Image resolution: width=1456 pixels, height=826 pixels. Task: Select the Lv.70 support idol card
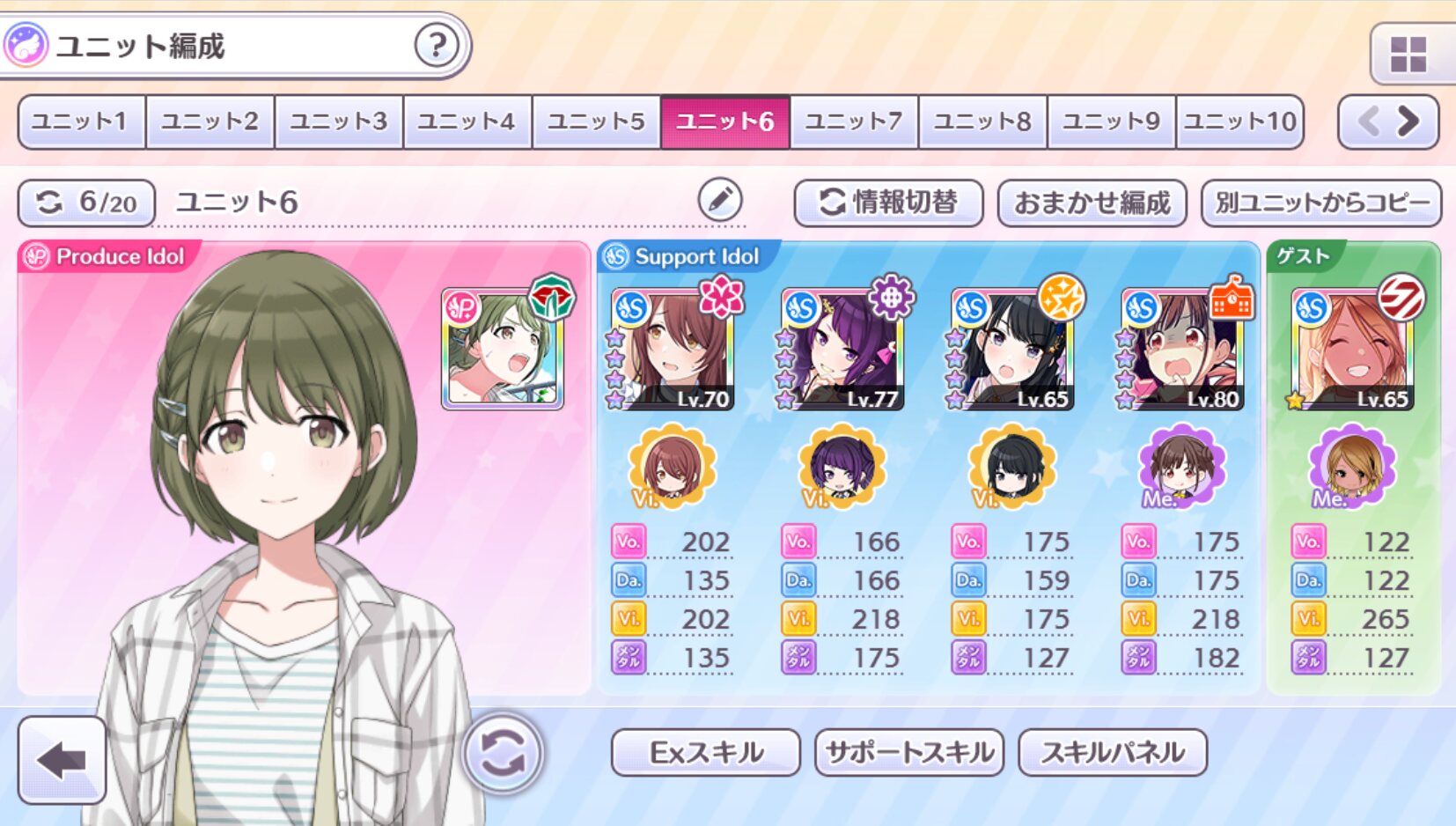click(x=673, y=350)
